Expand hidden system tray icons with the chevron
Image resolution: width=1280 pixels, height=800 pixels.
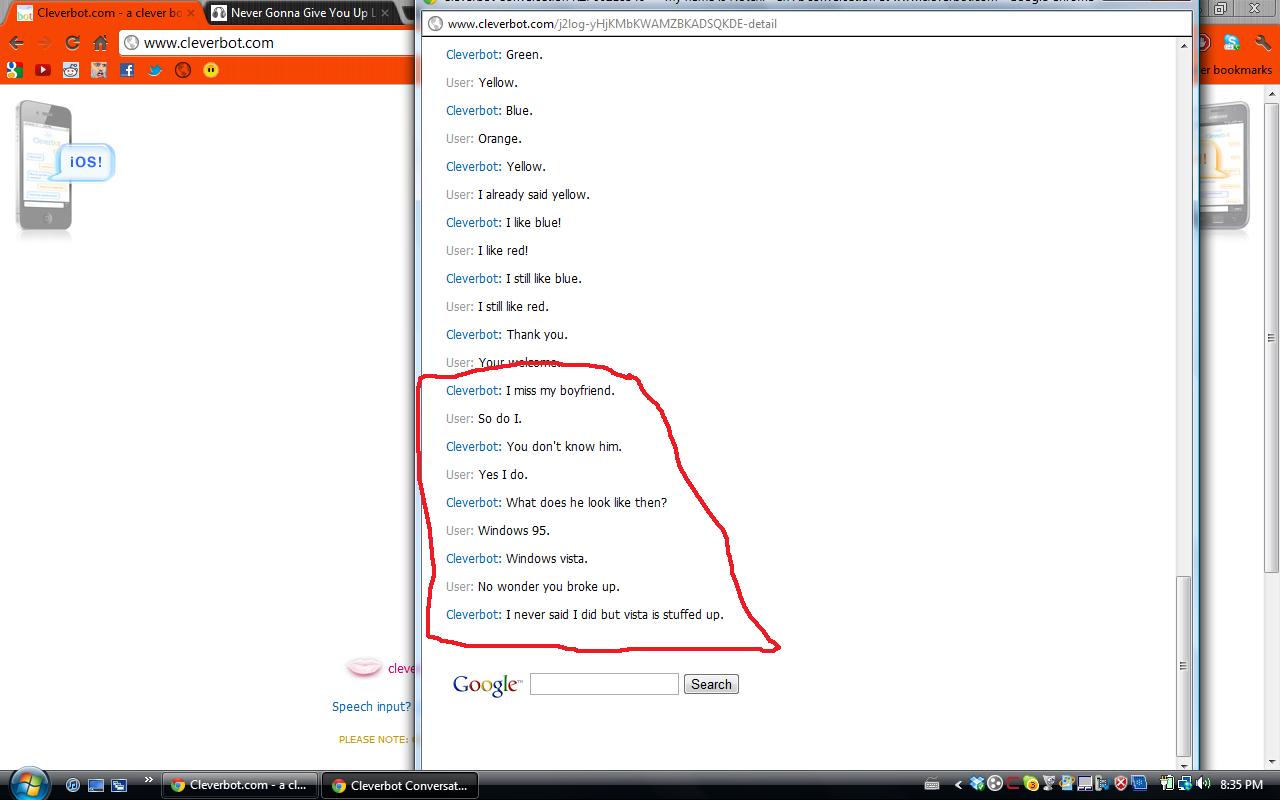[x=957, y=784]
